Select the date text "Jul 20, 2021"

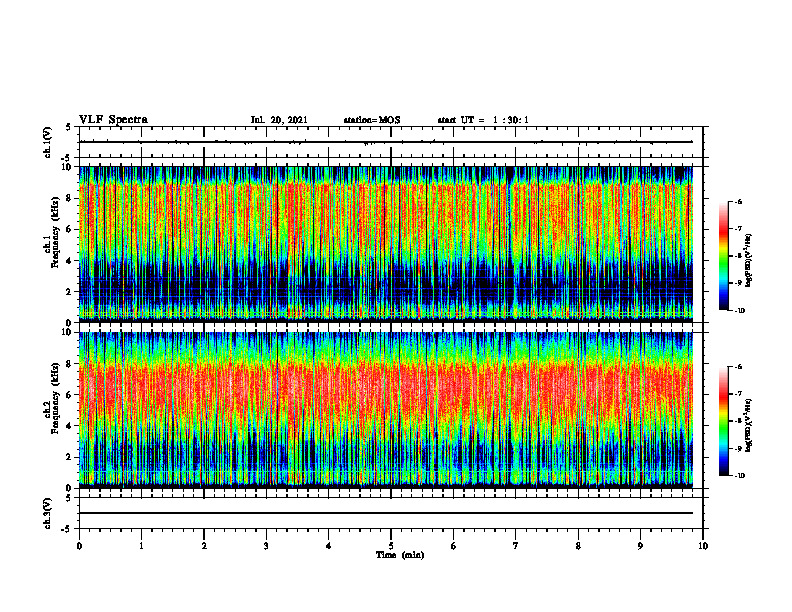(279, 120)
